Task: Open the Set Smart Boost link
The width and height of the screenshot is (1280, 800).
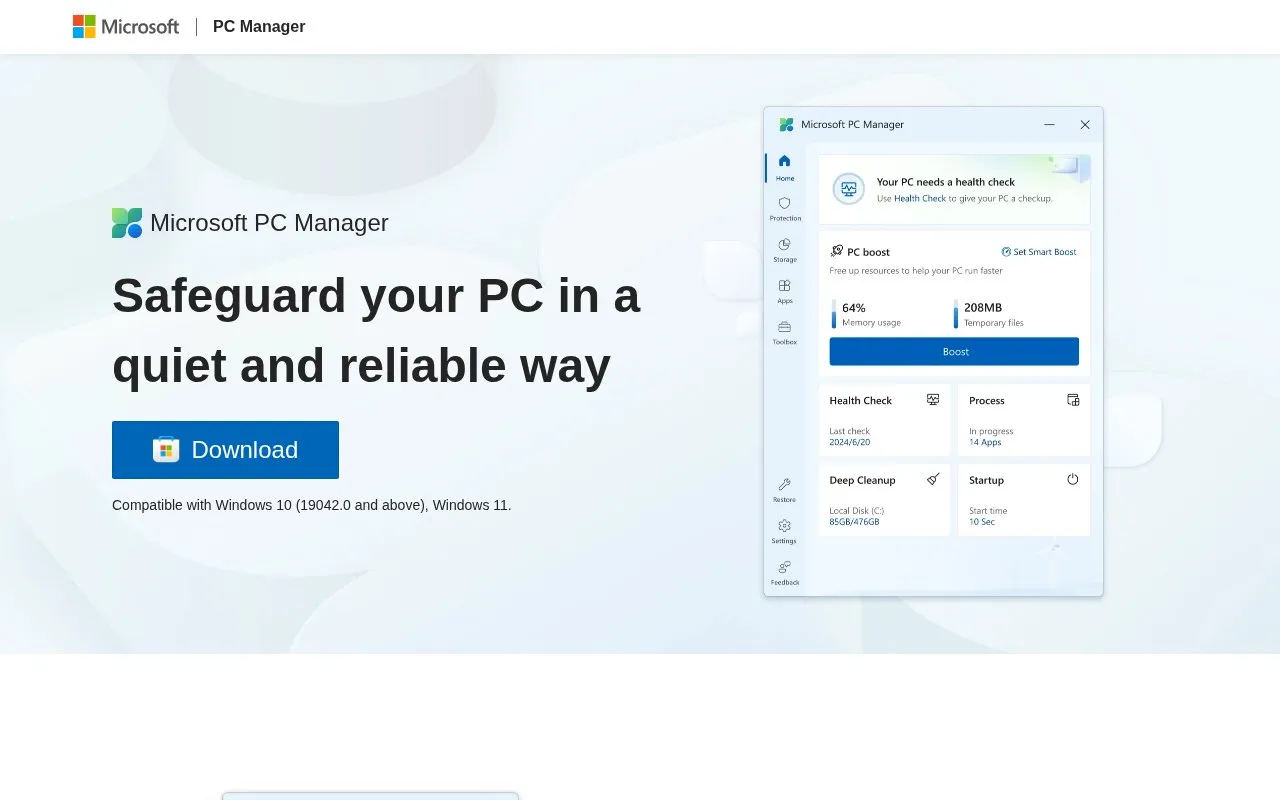Action: [1039, 252]
